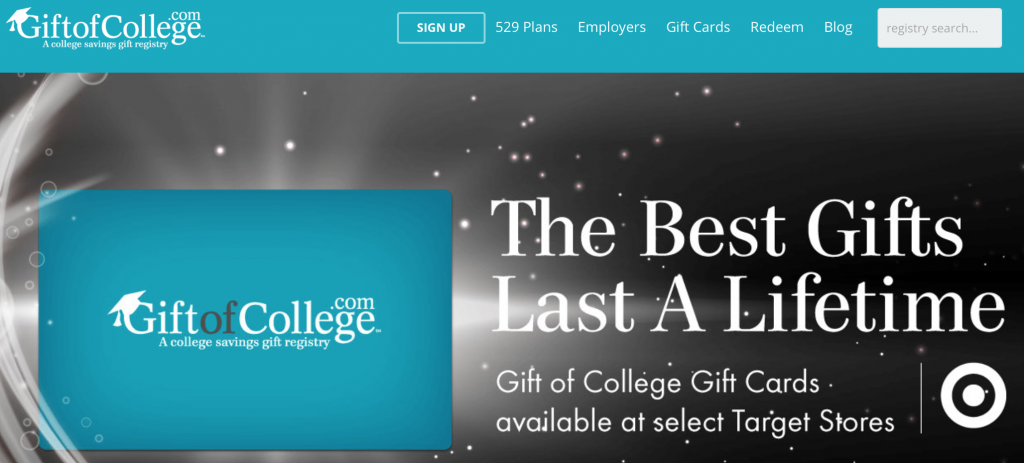
Task: Click the '.com' text on the gift card
Action: tap(353, 303)
